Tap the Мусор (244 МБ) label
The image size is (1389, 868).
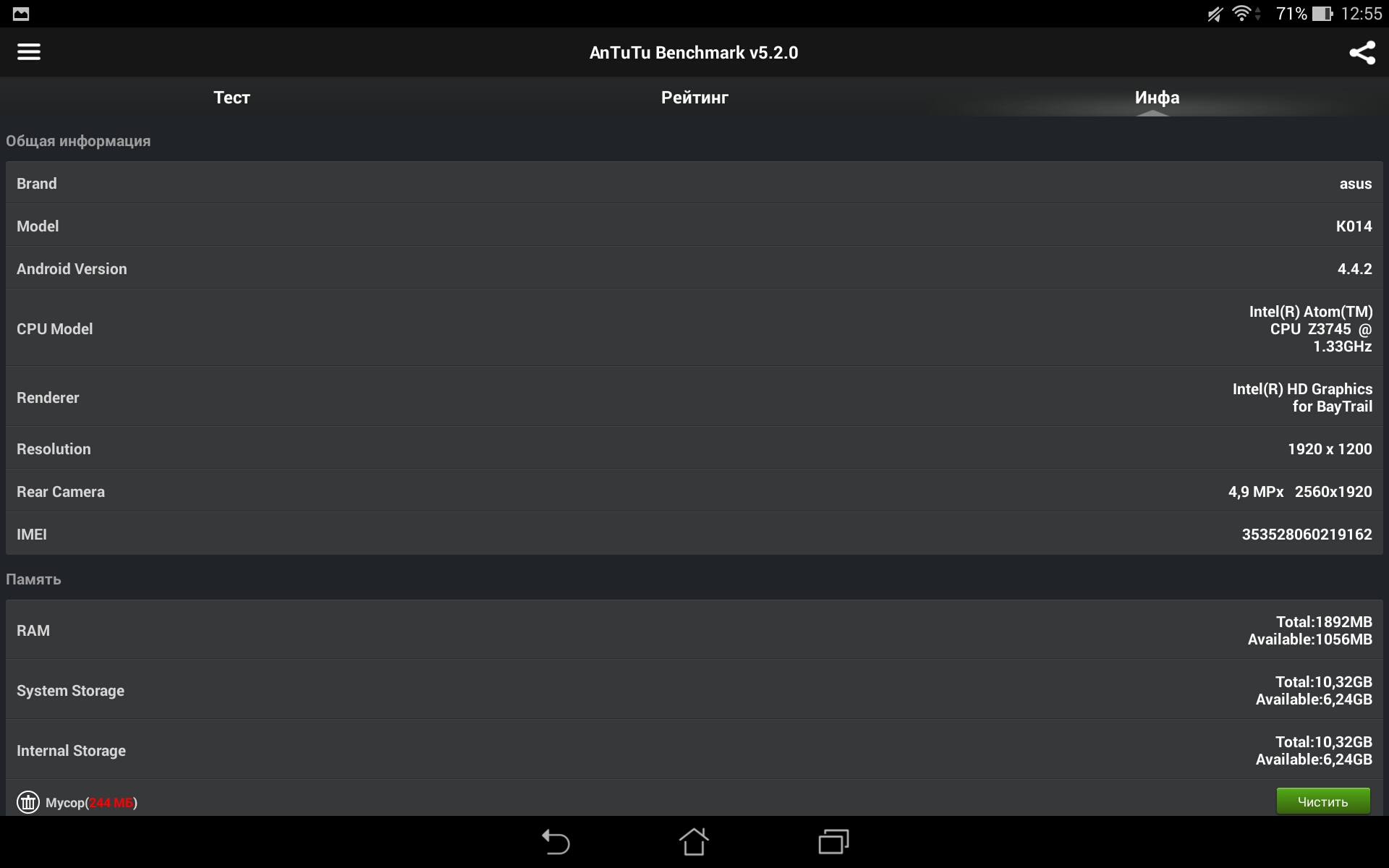91,802
